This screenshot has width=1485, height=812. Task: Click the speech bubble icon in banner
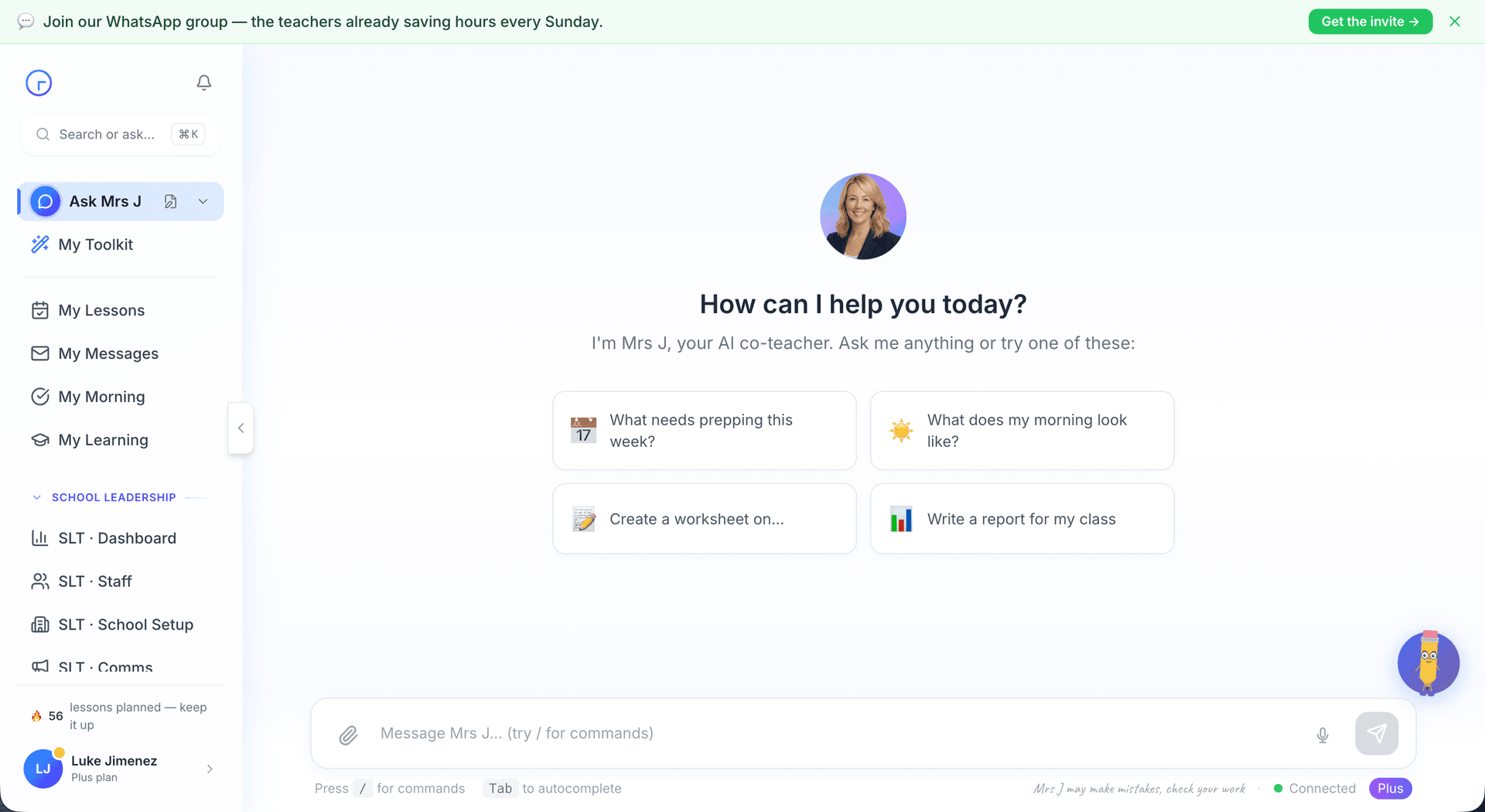pyautogui.click(x=26, y=22)
